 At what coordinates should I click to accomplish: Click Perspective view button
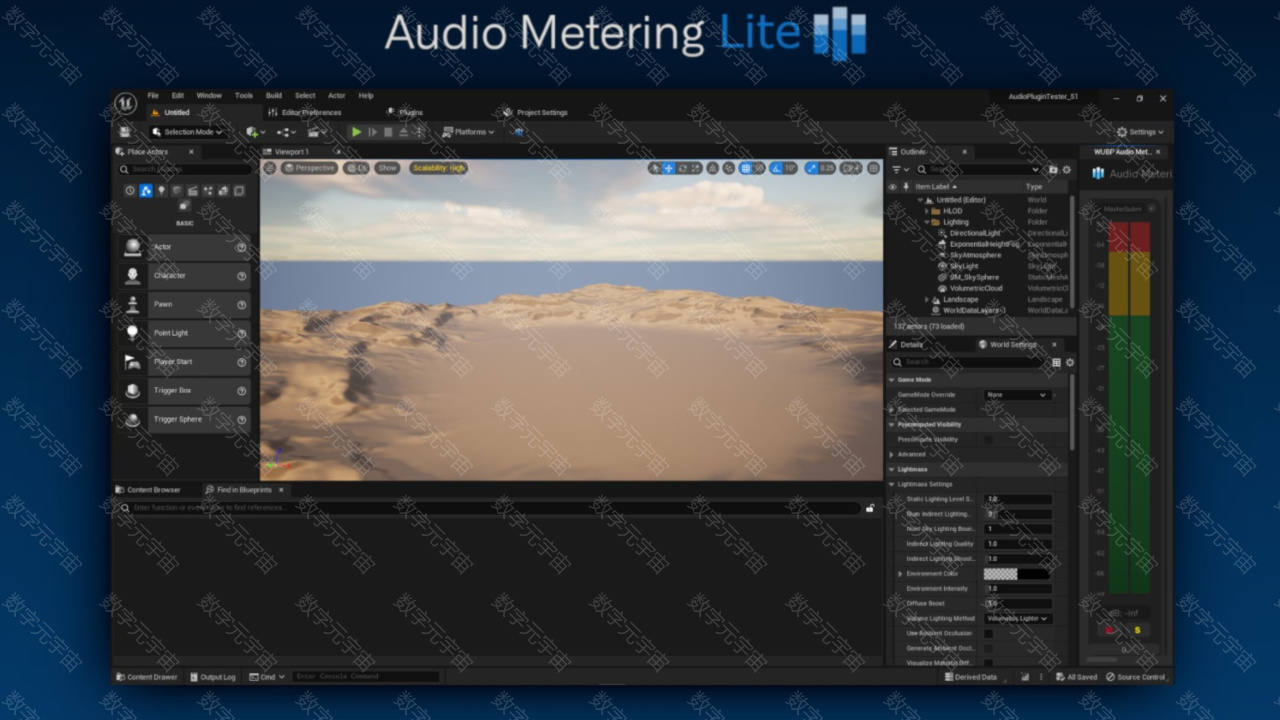(310, 168)
